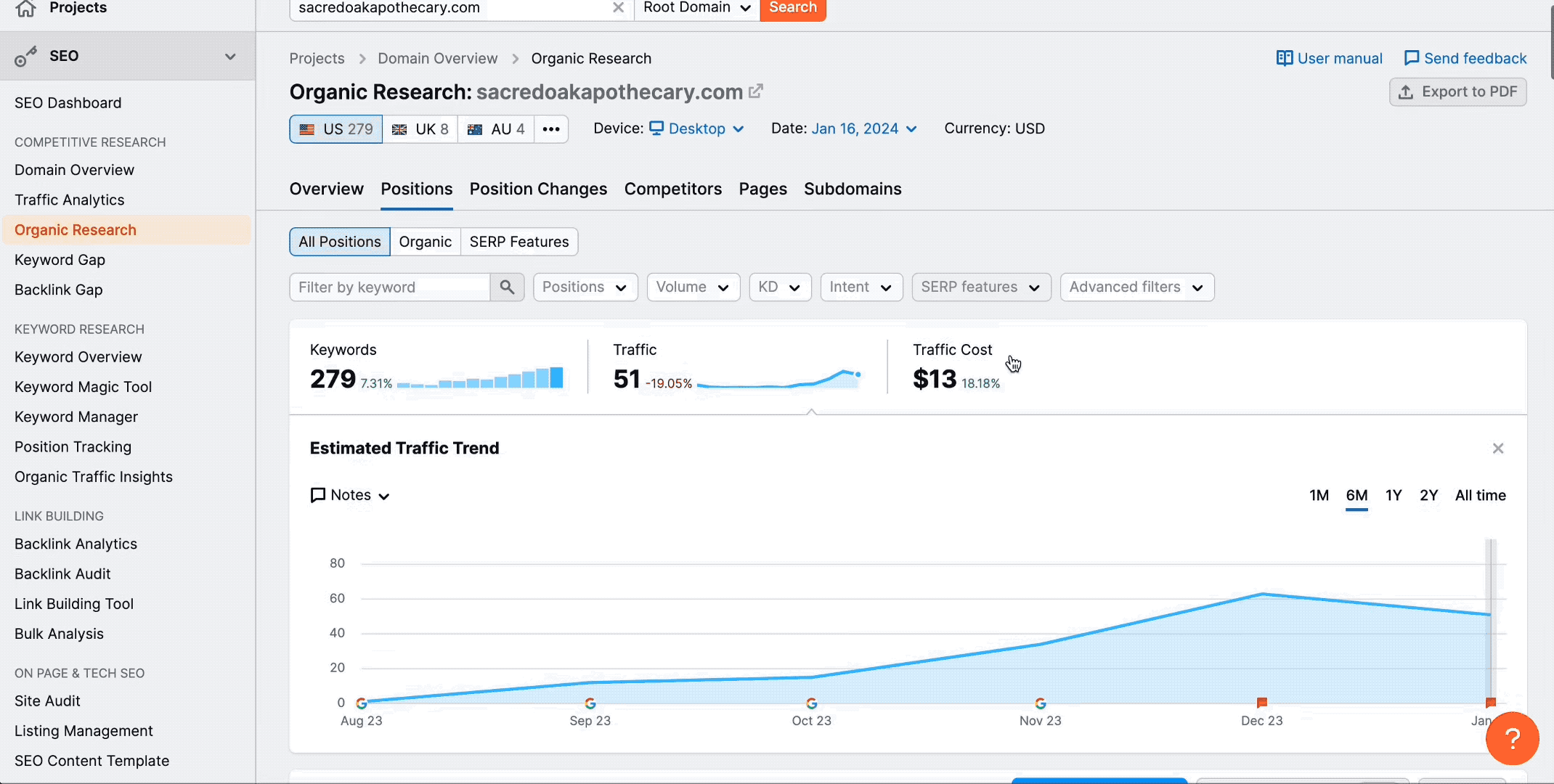Expand the SERP features filter dropdown
This screenshot has width=1554, height=784.
point(981,287)
